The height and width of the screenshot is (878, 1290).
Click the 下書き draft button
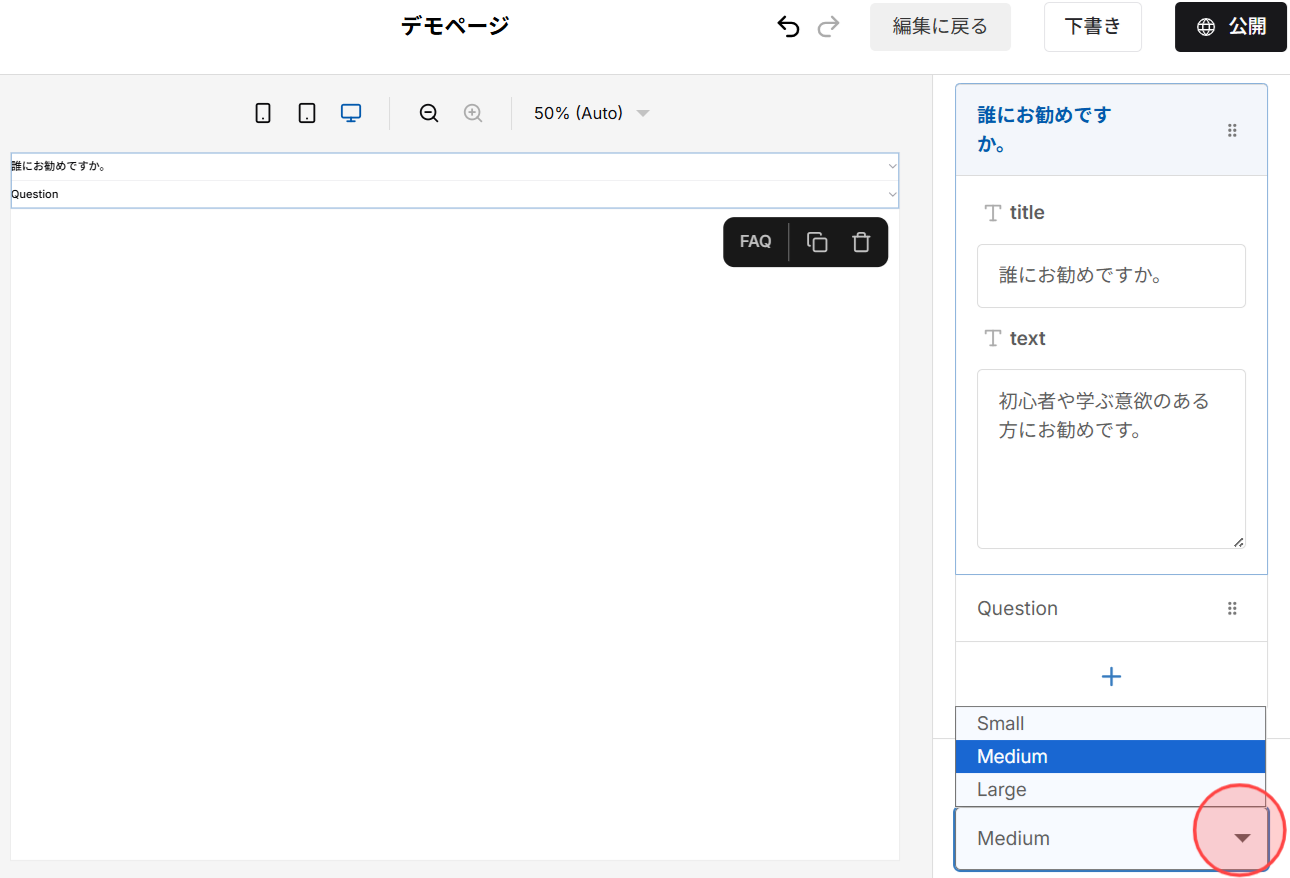click(1092, 27)
